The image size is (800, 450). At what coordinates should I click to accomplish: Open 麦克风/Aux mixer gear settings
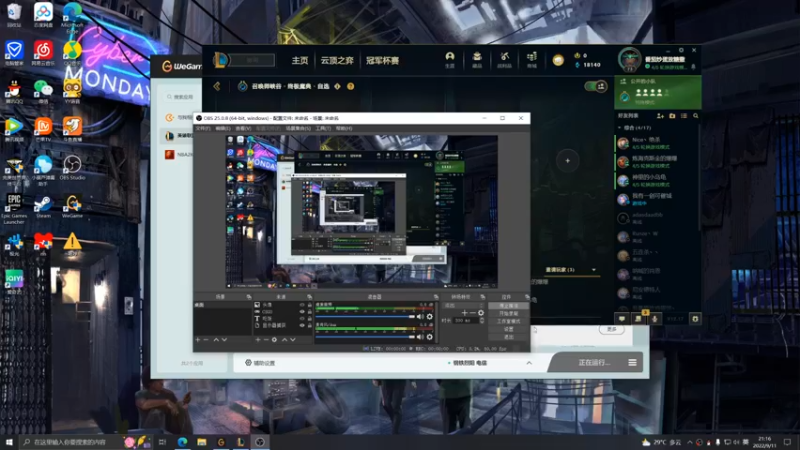coord(430,337)
